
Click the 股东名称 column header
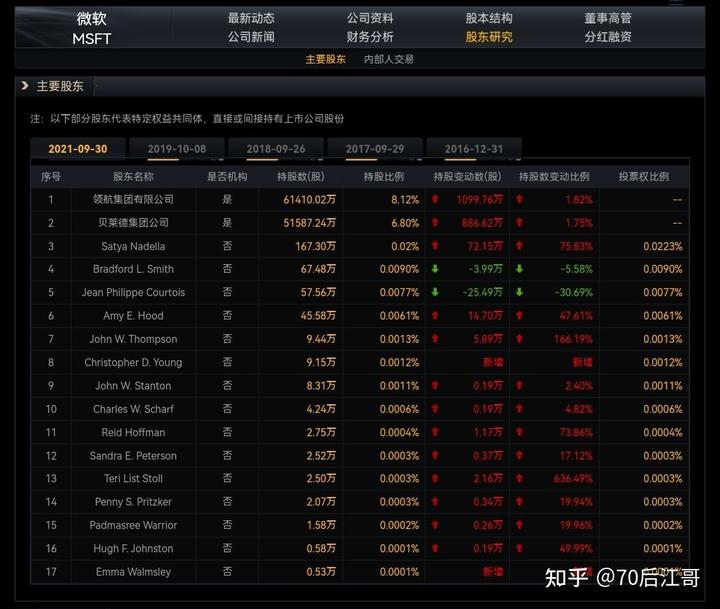133,177
